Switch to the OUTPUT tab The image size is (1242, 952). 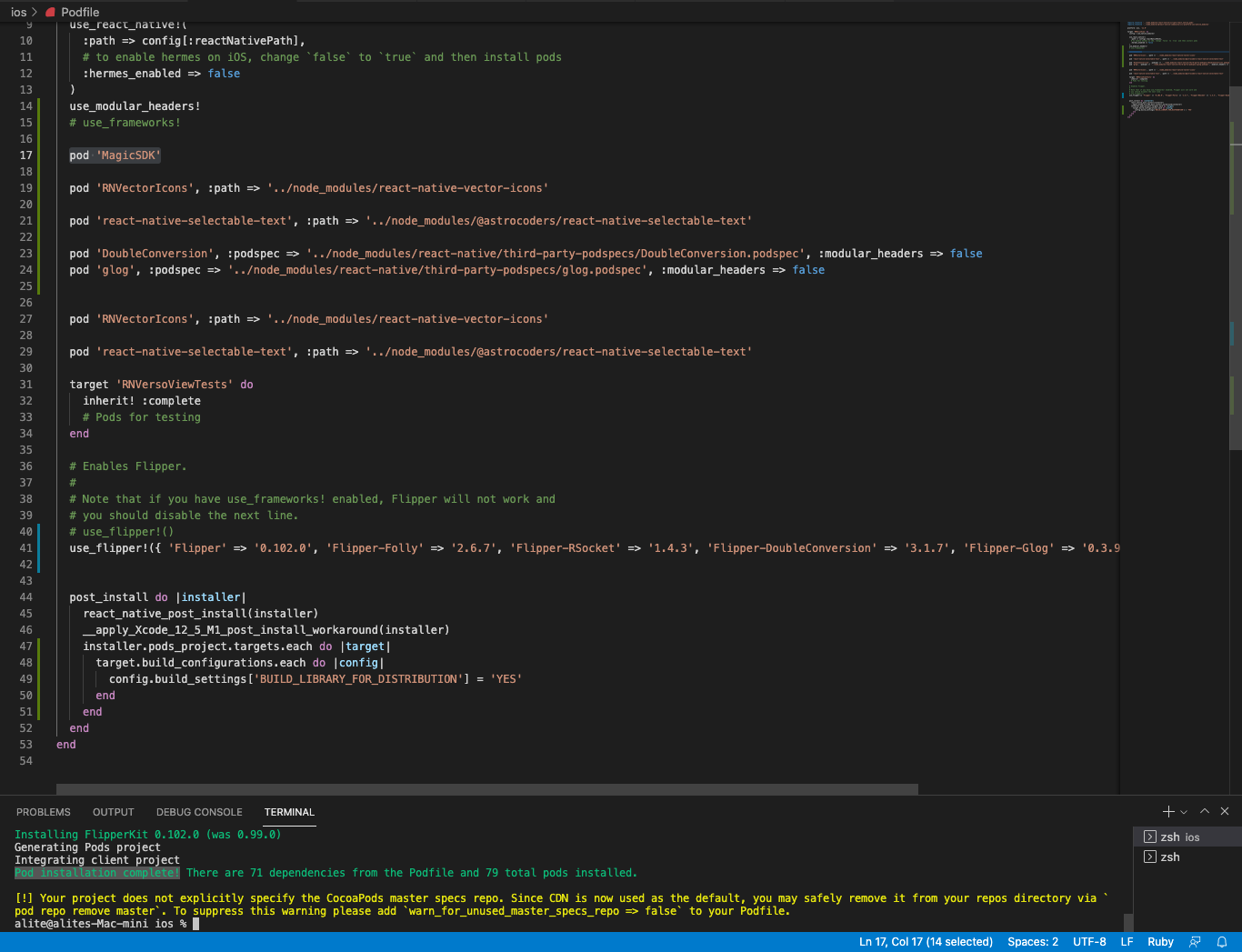[113, 812]
